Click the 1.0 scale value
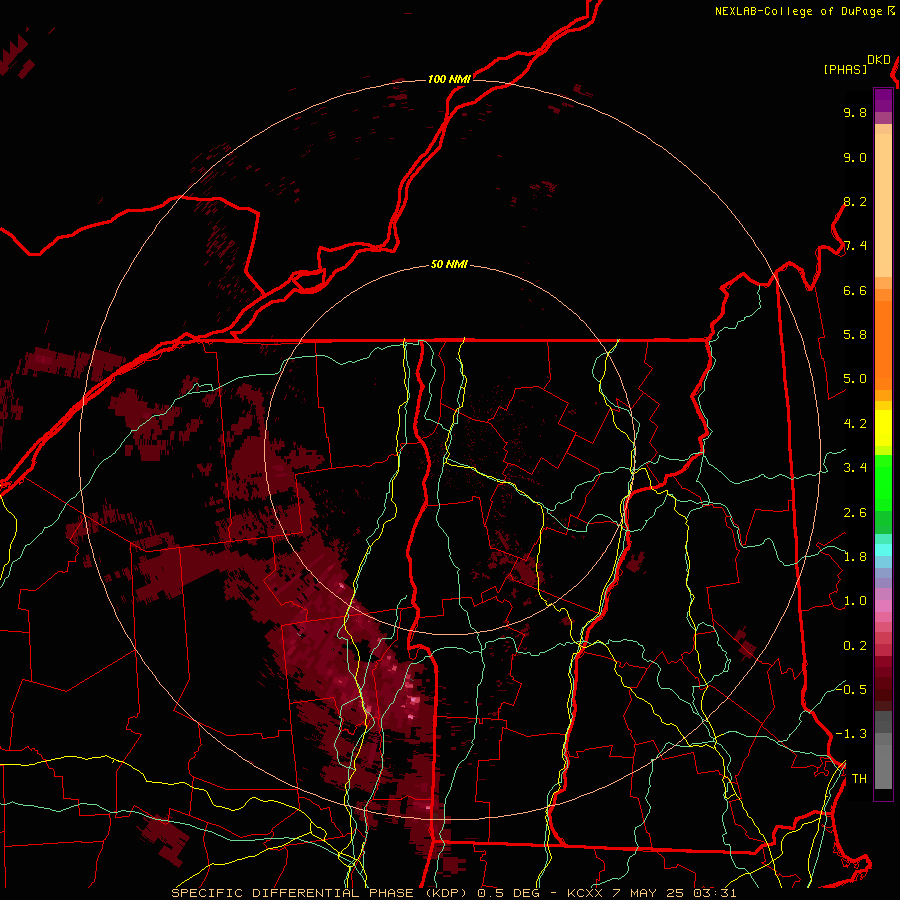 (855, 601)
